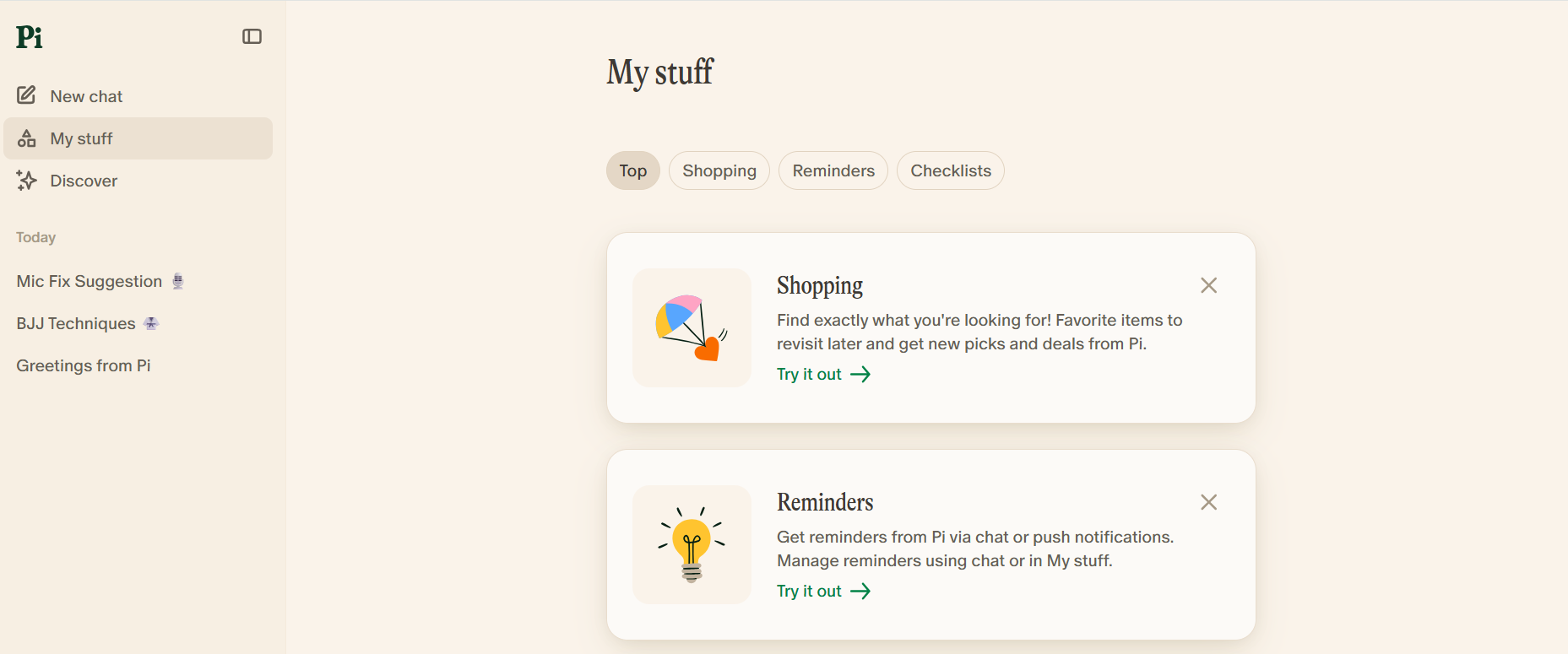Click the emoji beside BJJ Techniques
1568x654 pixels.
pos(151,323)
